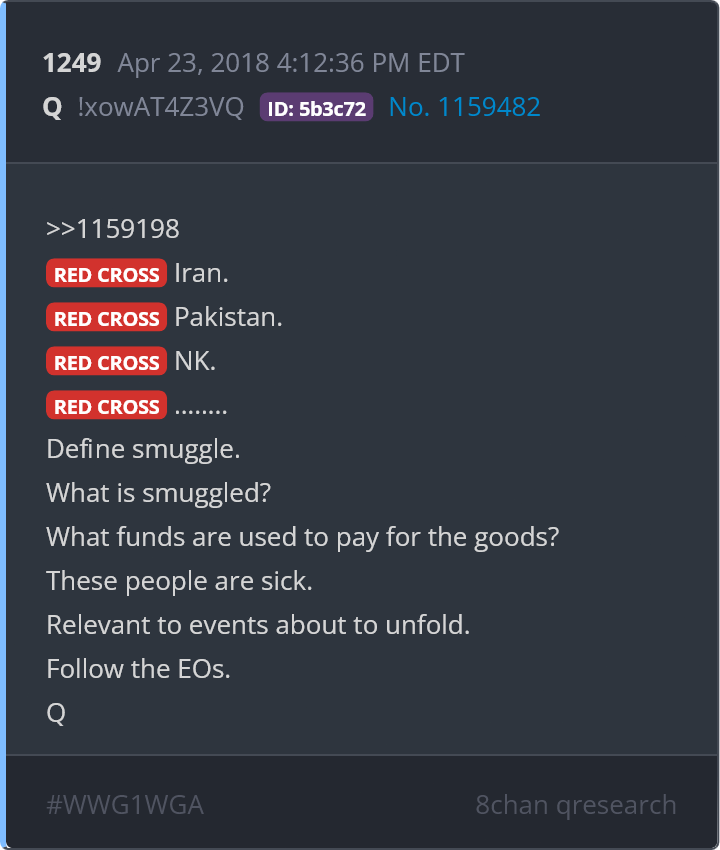This screenshot has height=850, width=720.
Task: Click the RED CROSS tag beside NK
Action: pyautogui.click(x=106, y=361)
